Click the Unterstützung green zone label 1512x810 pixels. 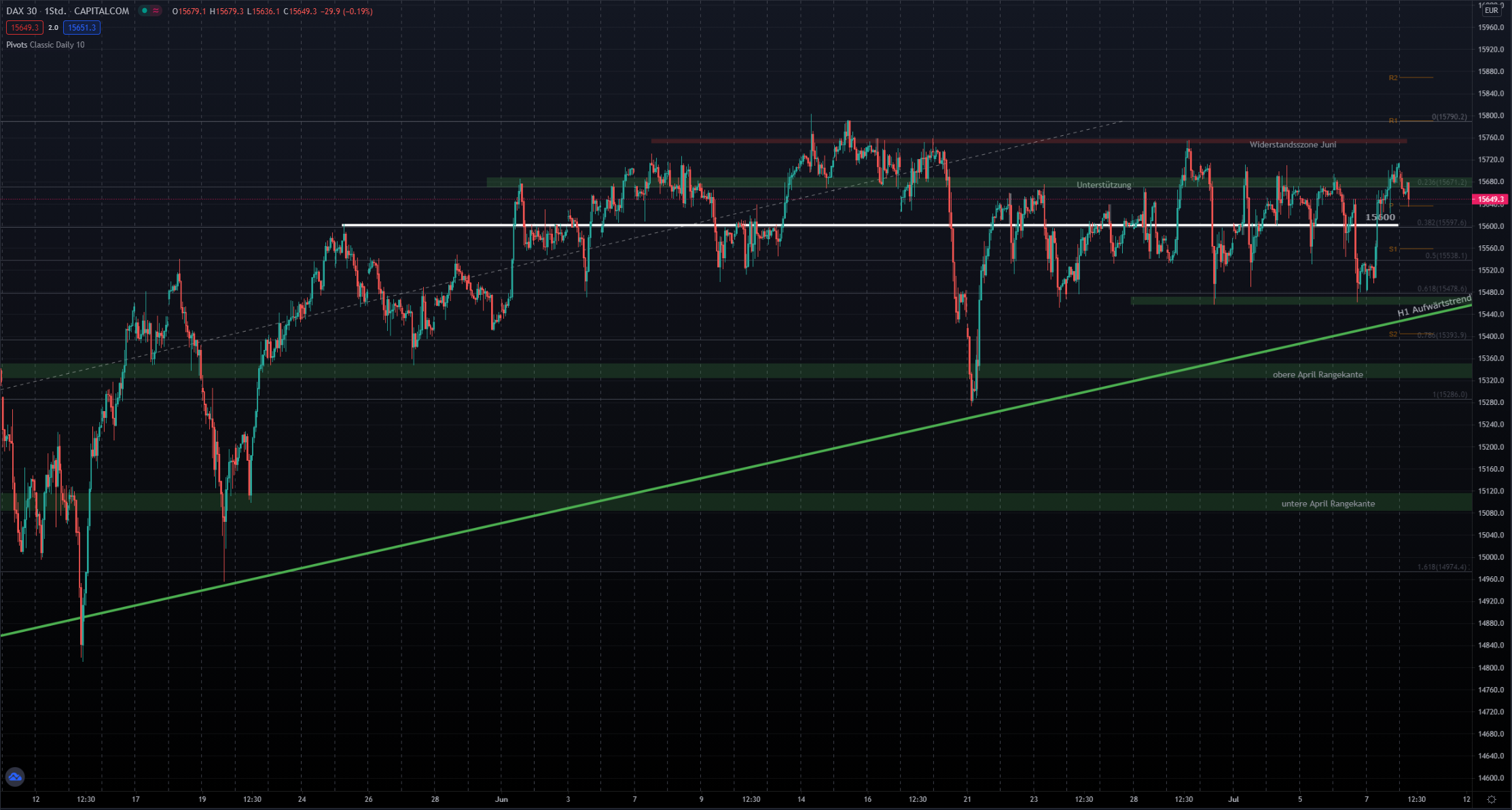(1104, 185)
